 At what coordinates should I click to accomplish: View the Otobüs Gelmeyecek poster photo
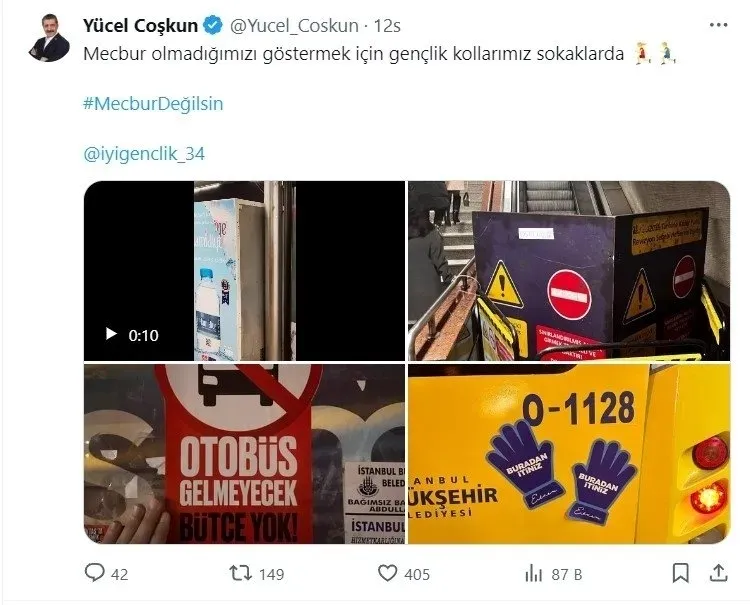(x=244, y=454)
